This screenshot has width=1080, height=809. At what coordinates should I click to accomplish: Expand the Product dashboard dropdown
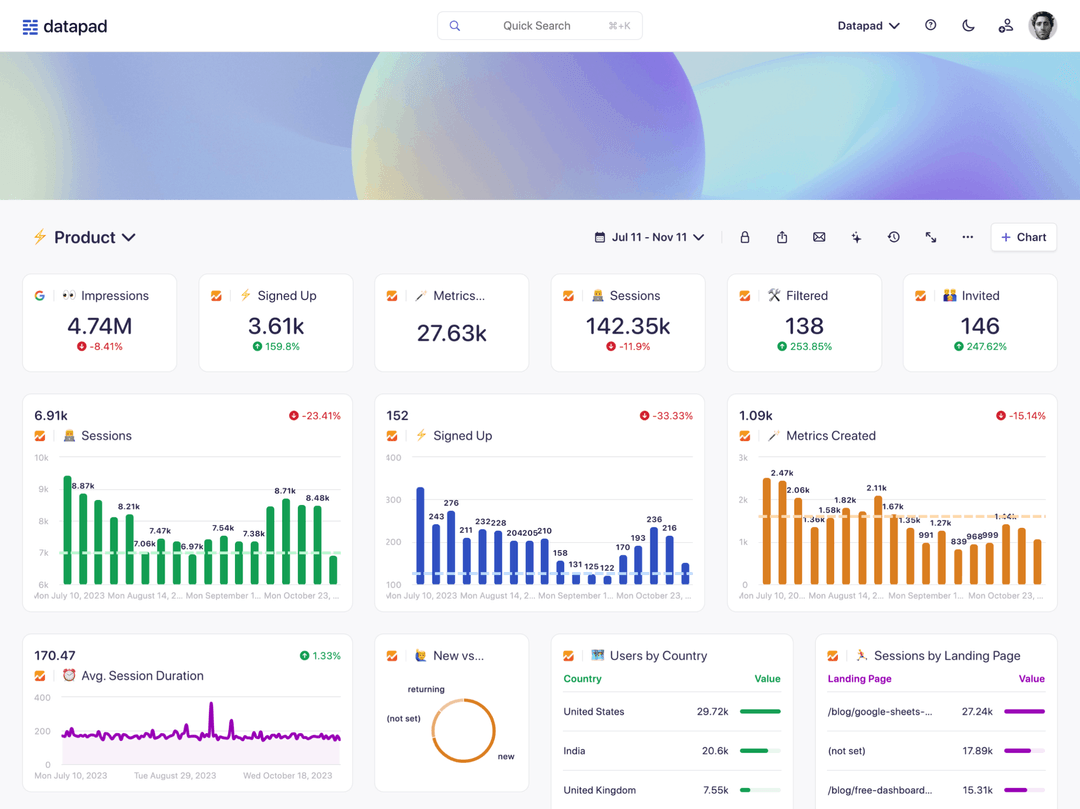[x=128, y=237]
